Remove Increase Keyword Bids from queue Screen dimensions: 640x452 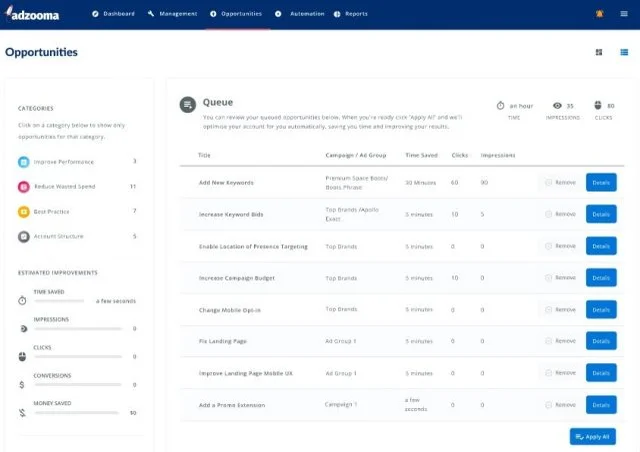pyautogui.click(x=560, y=214)
